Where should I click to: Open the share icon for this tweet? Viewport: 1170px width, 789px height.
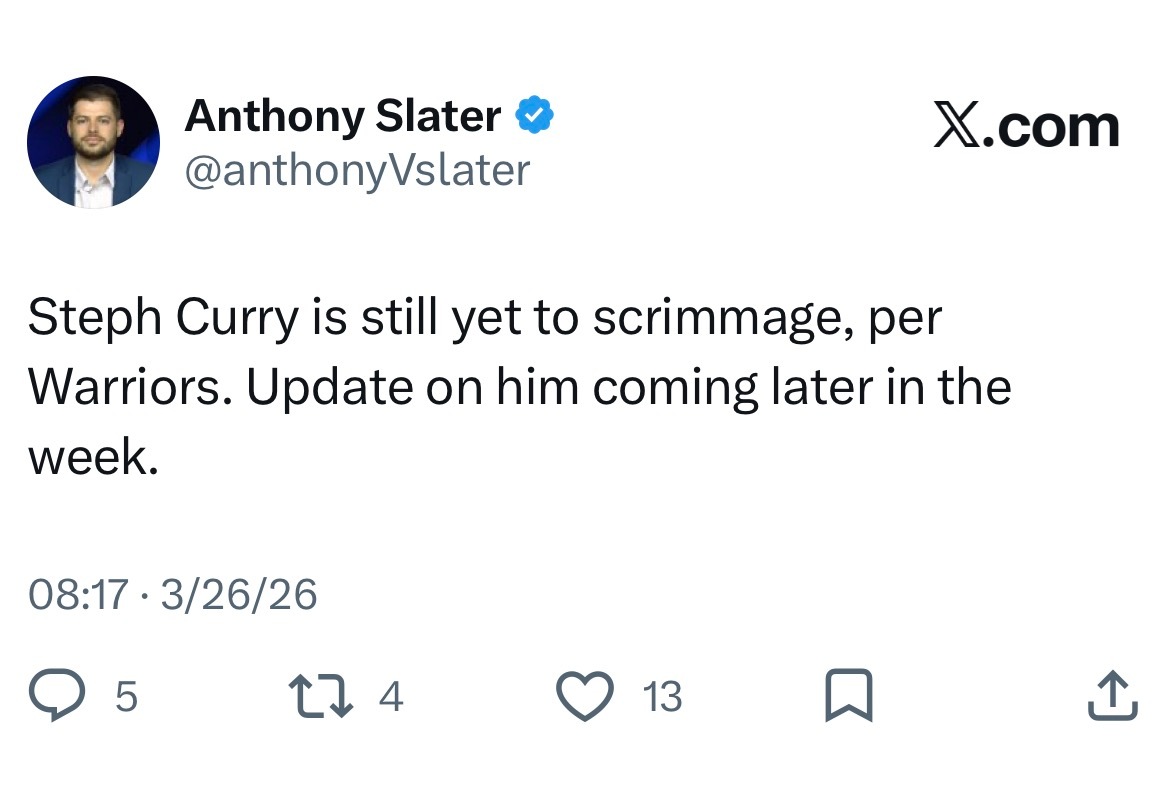pos(1112,696)
